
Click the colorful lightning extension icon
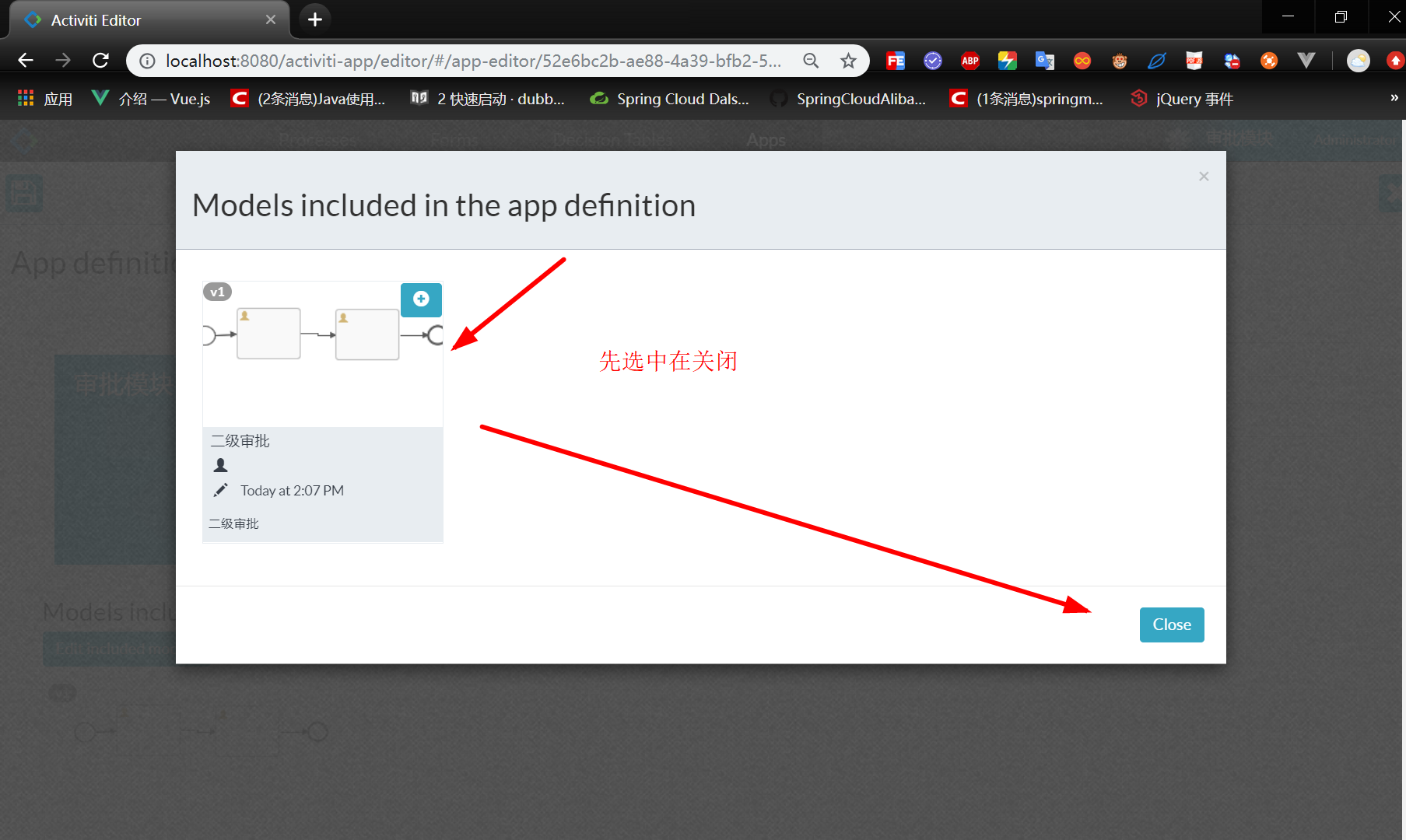(x=1008, y=61)
